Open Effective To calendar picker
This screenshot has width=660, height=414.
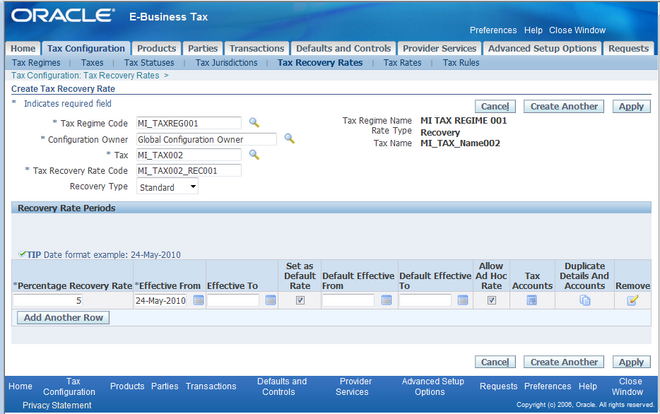click(x=271, y=300)
